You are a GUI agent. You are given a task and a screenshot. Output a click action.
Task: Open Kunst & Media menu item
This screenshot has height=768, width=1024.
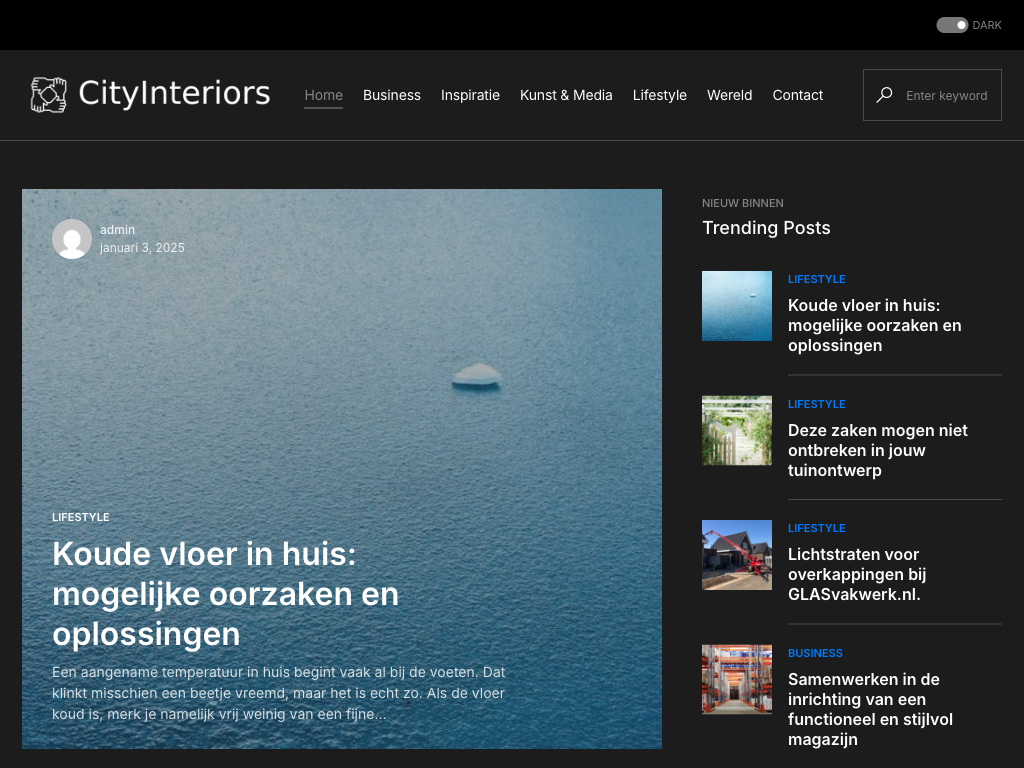click(x=566, y=95)
